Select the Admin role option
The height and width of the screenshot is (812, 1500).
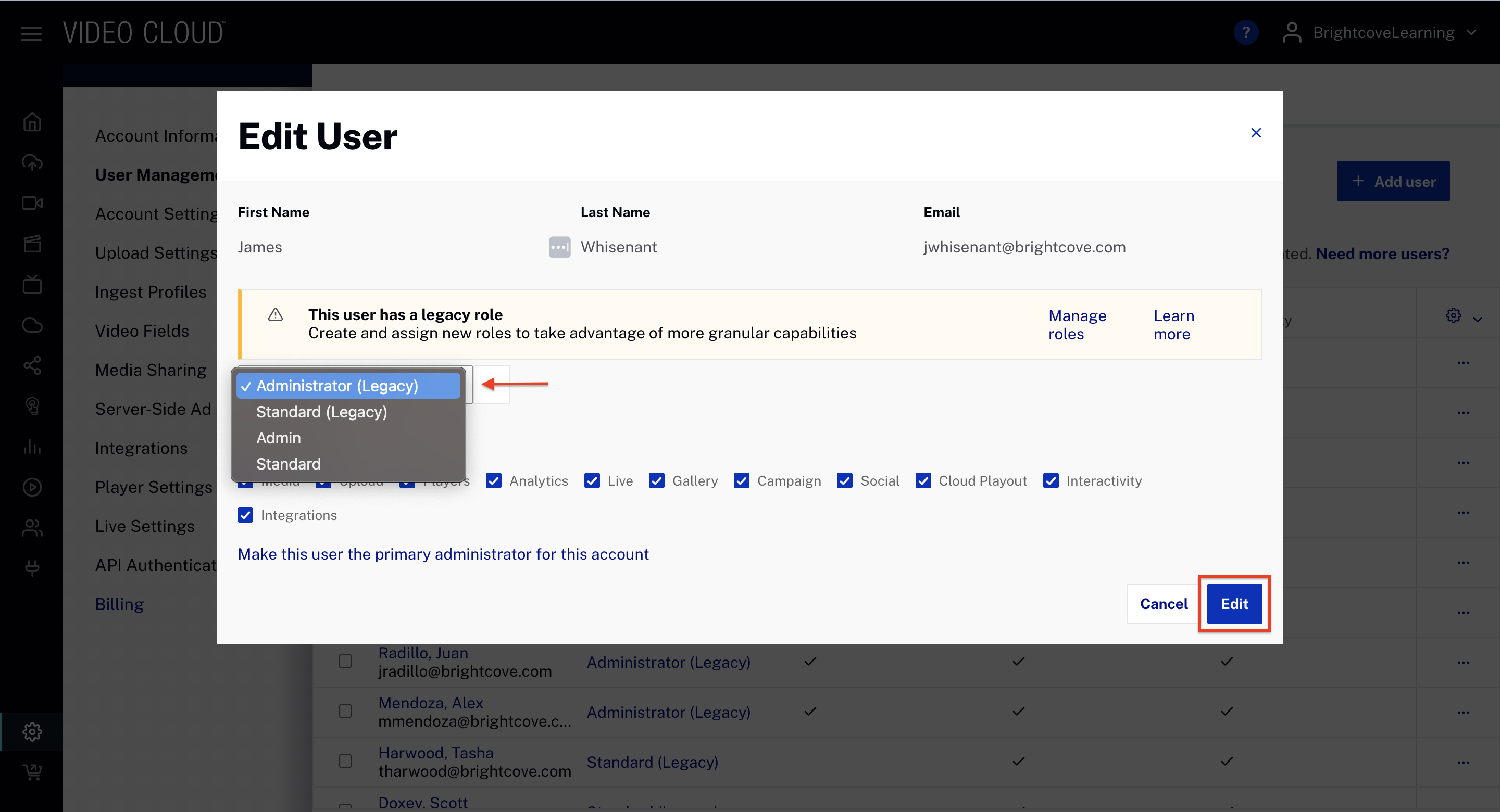(x=278, y=438)
